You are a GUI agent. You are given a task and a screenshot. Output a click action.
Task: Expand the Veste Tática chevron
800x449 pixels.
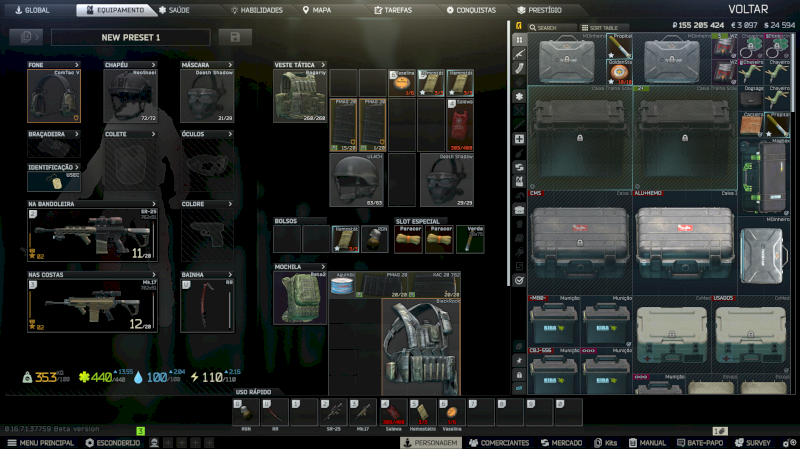click(x=323, y=65)
